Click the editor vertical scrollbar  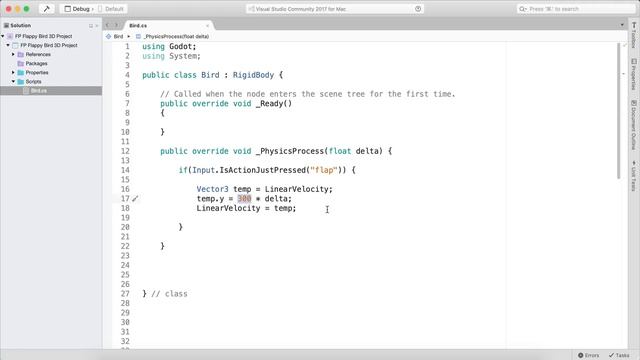pos(619,110)
